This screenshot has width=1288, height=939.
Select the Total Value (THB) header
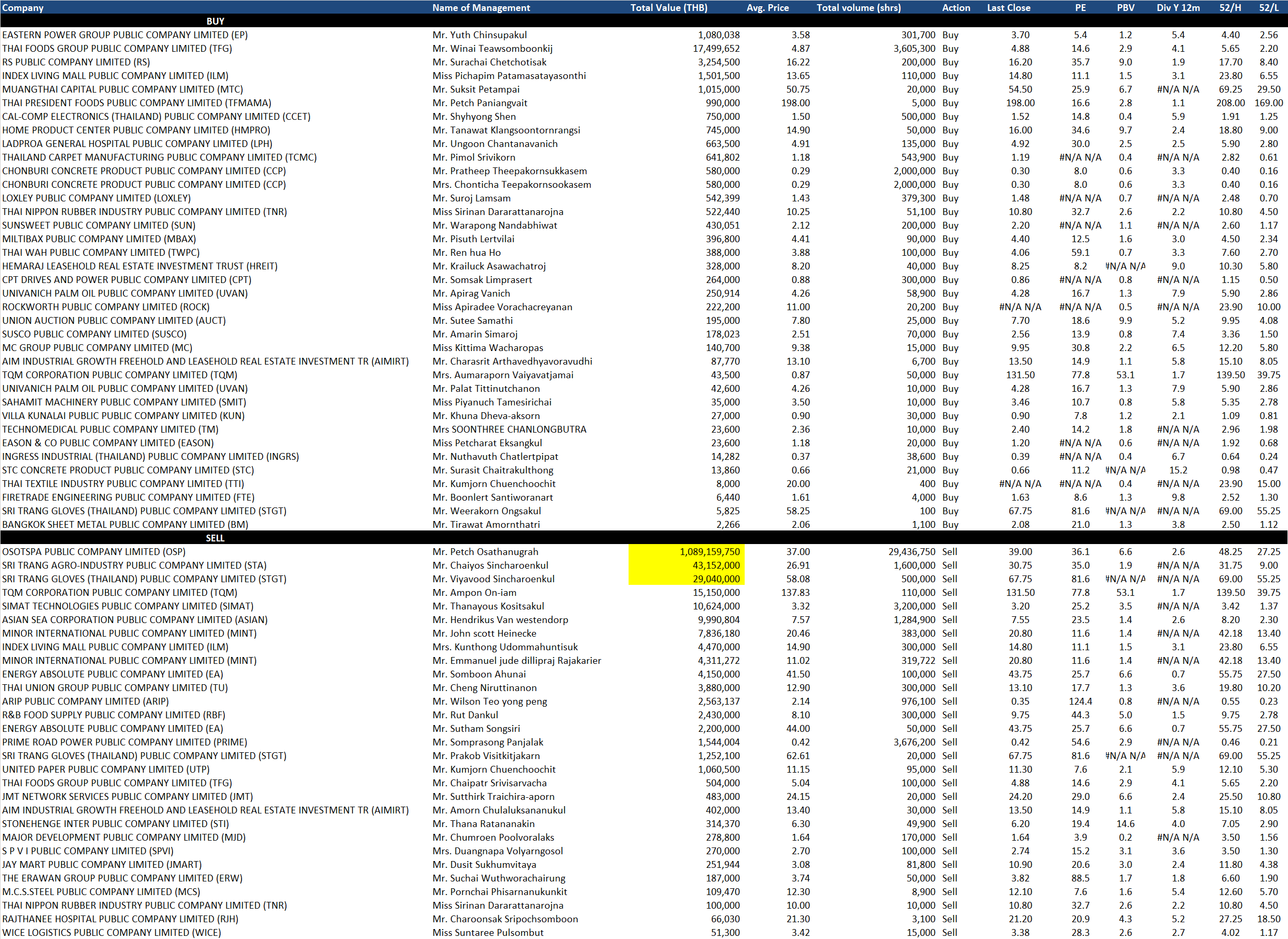pyautogui.click(x=668, y=7)
